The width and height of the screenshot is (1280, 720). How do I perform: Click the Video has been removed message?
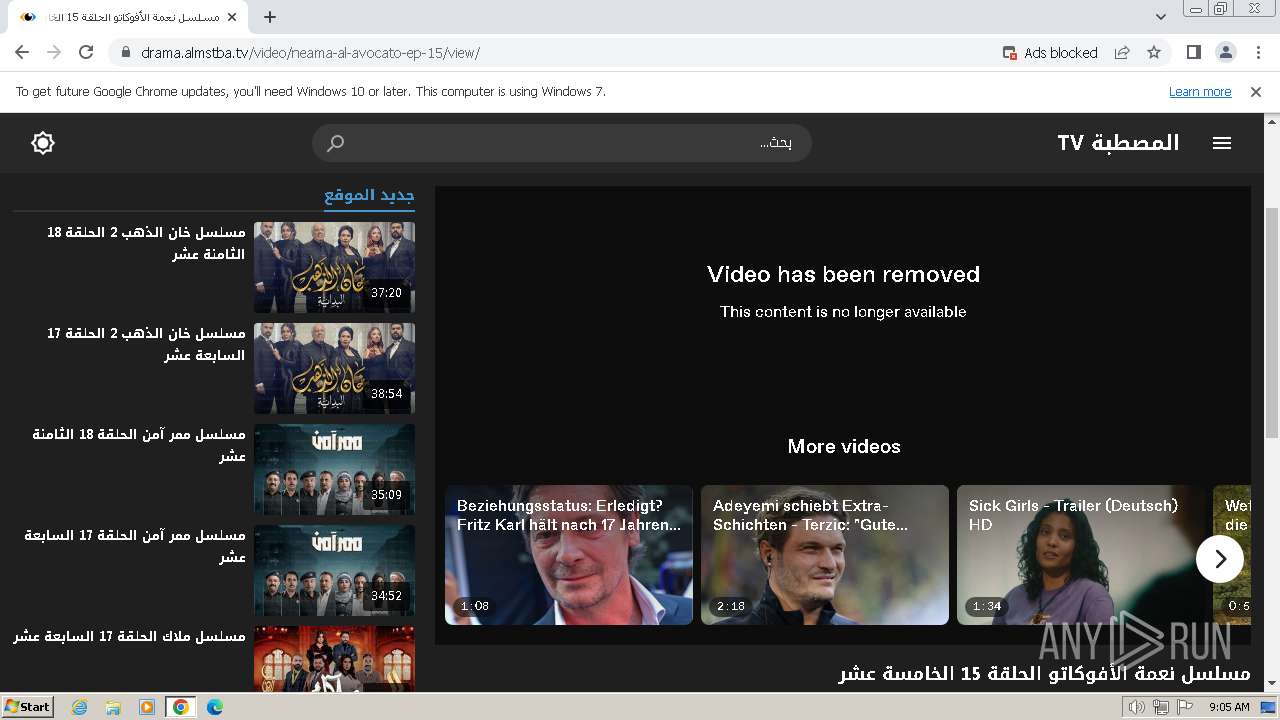(x=843, y=274)
